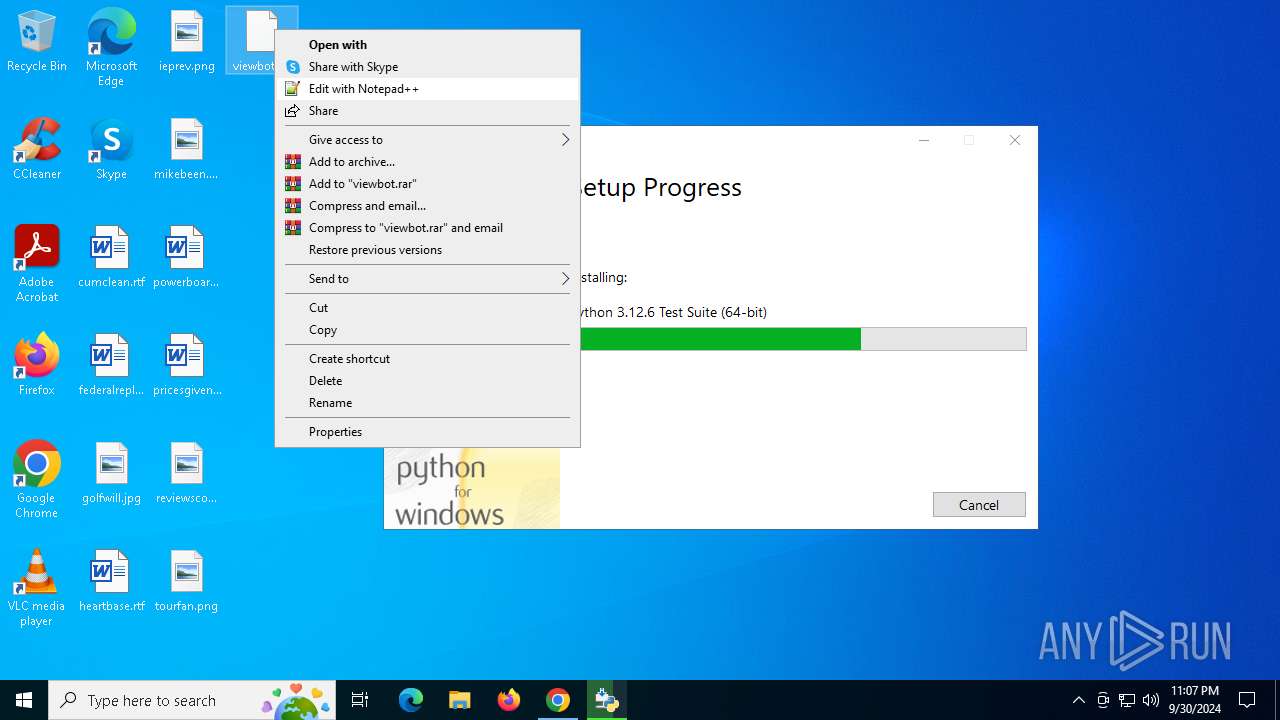
Task: Open Skype desktop shortcut
Action: coord(111,150)
